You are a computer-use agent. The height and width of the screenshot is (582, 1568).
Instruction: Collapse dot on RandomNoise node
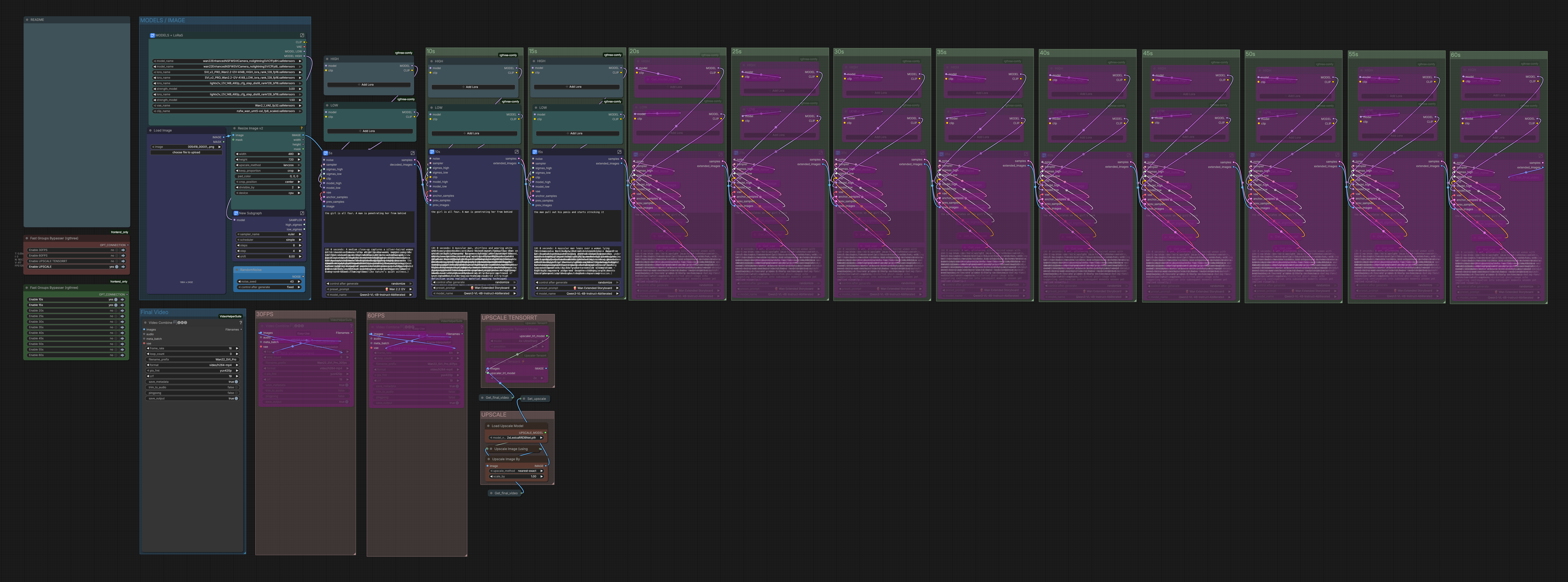[x=237, y=270]
